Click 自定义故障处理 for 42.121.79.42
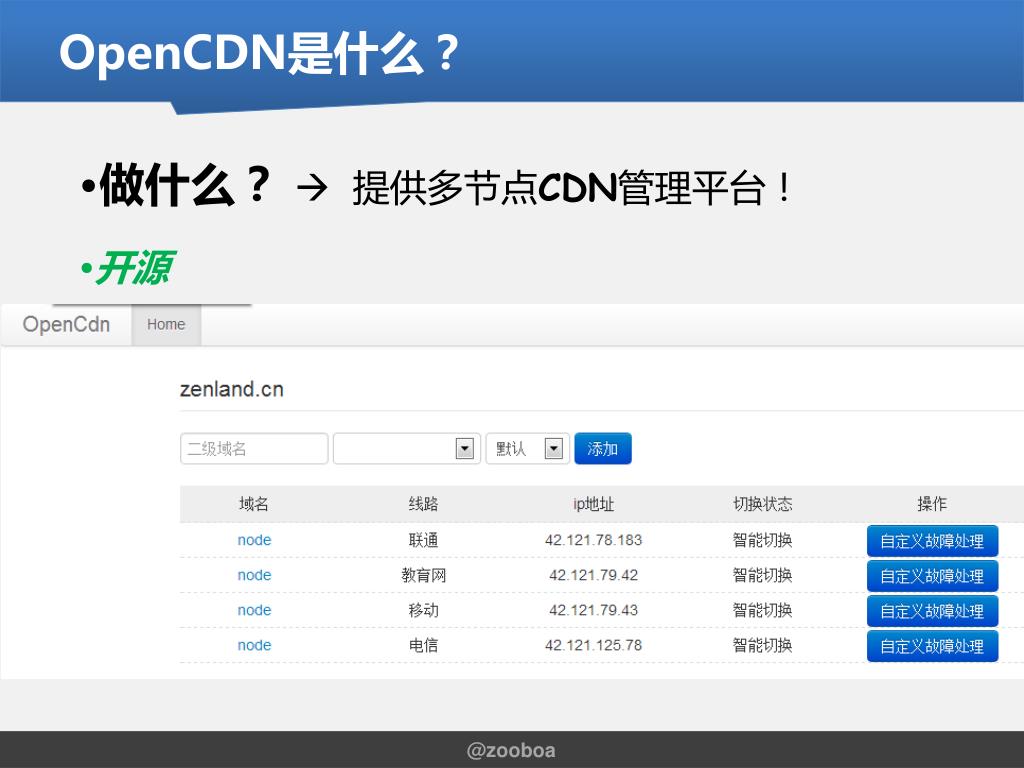The height and width of the screenshot is (768, 1024). click(932, 576)
